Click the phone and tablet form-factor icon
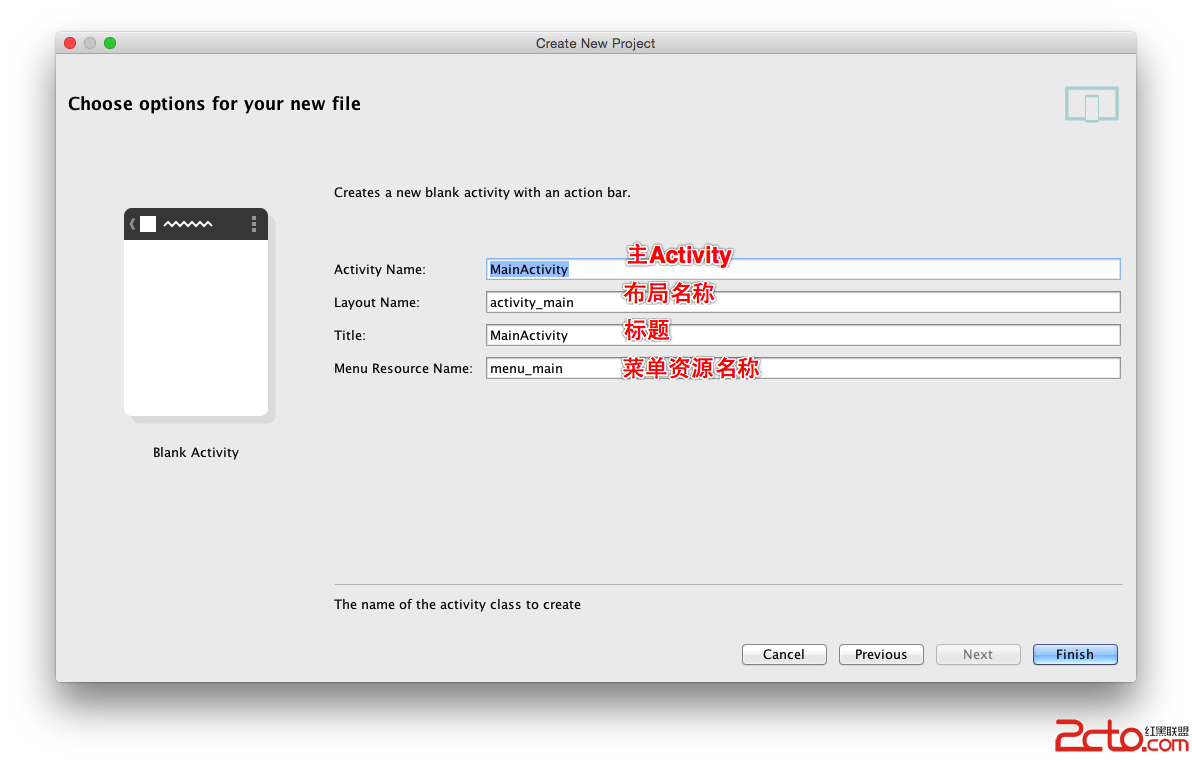1192x762 pixels. pyautogui.click(x=1092, y=104)
